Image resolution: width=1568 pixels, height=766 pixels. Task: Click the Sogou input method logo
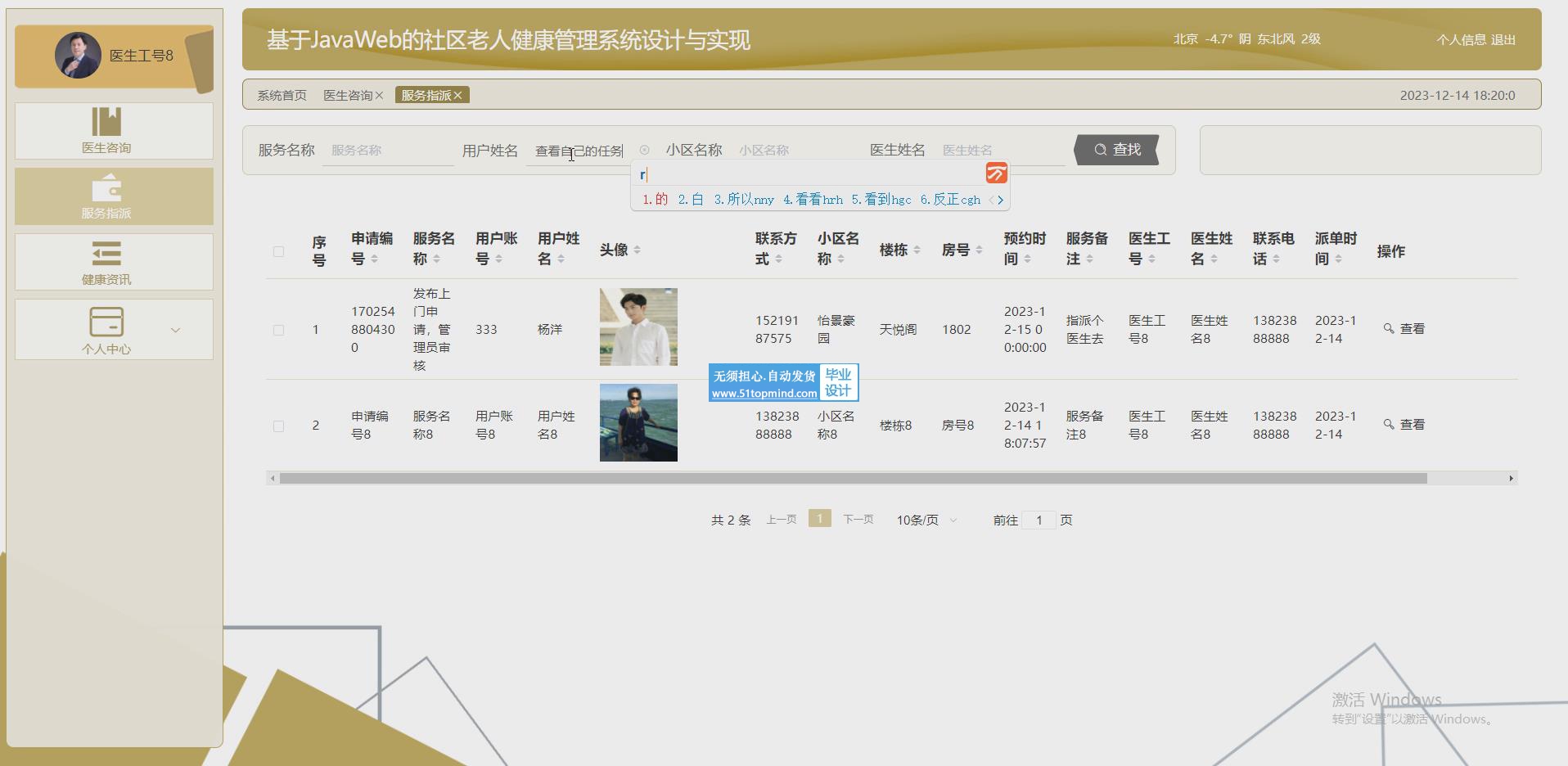996,173
